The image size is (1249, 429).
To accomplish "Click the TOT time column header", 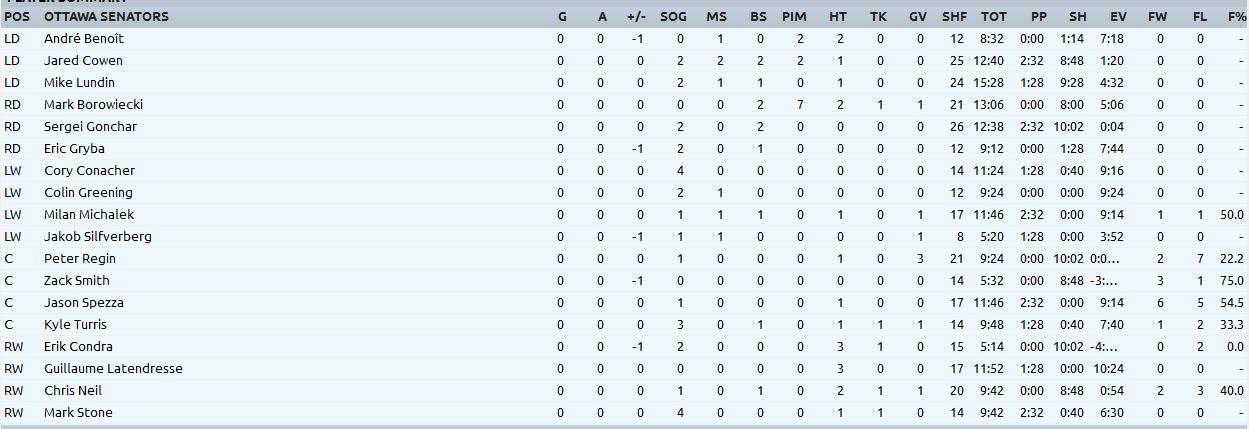I will (993, 16).
